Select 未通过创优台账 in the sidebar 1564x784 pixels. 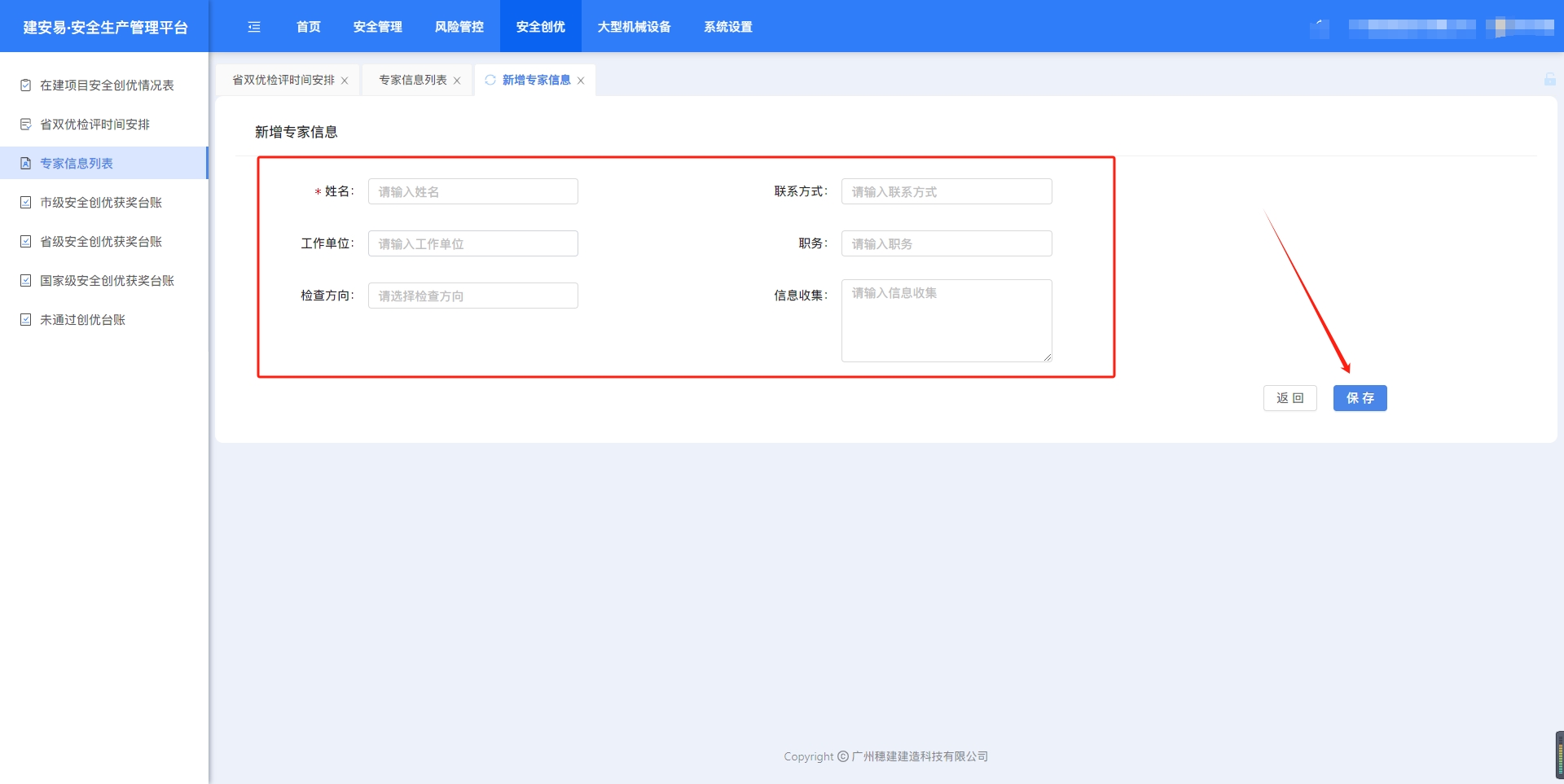[x=82, y=320]
